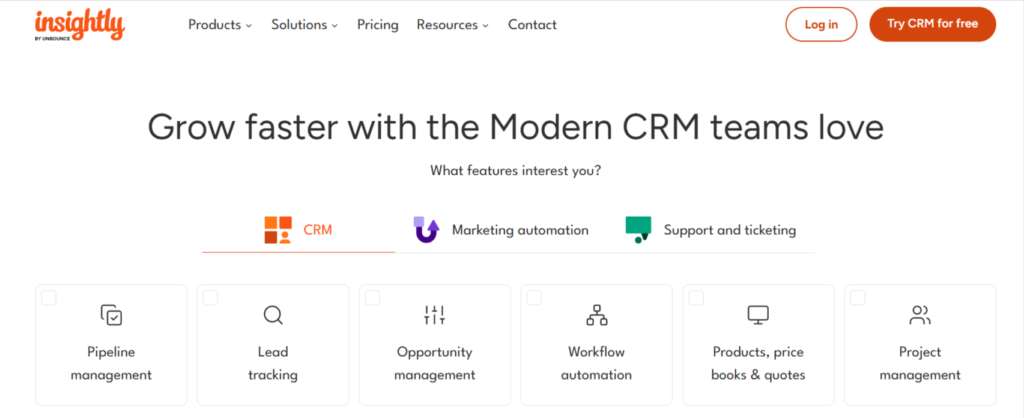Check the Lead tracking checkbox

coord(210,298)
